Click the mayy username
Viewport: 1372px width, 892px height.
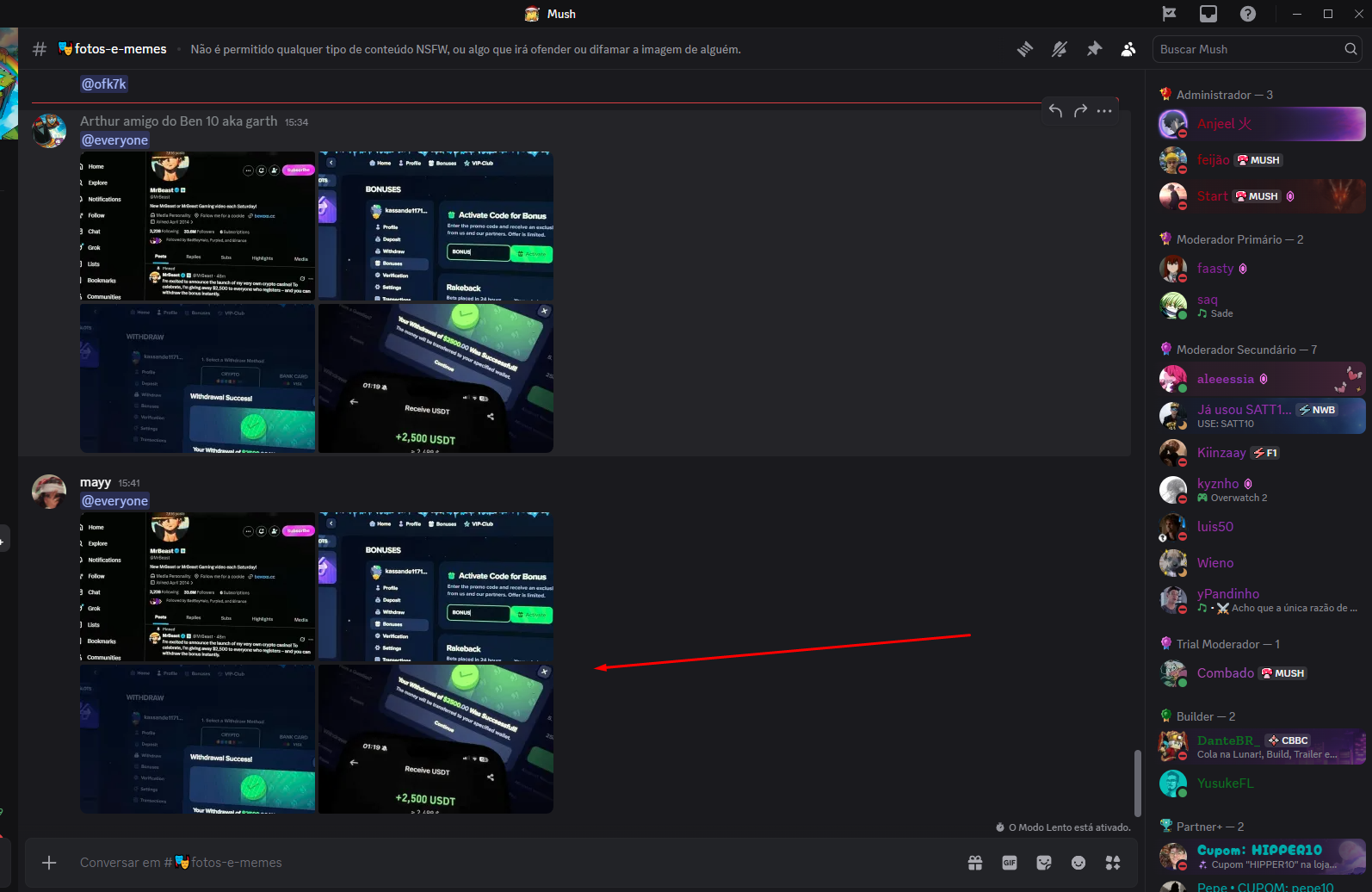96,482
